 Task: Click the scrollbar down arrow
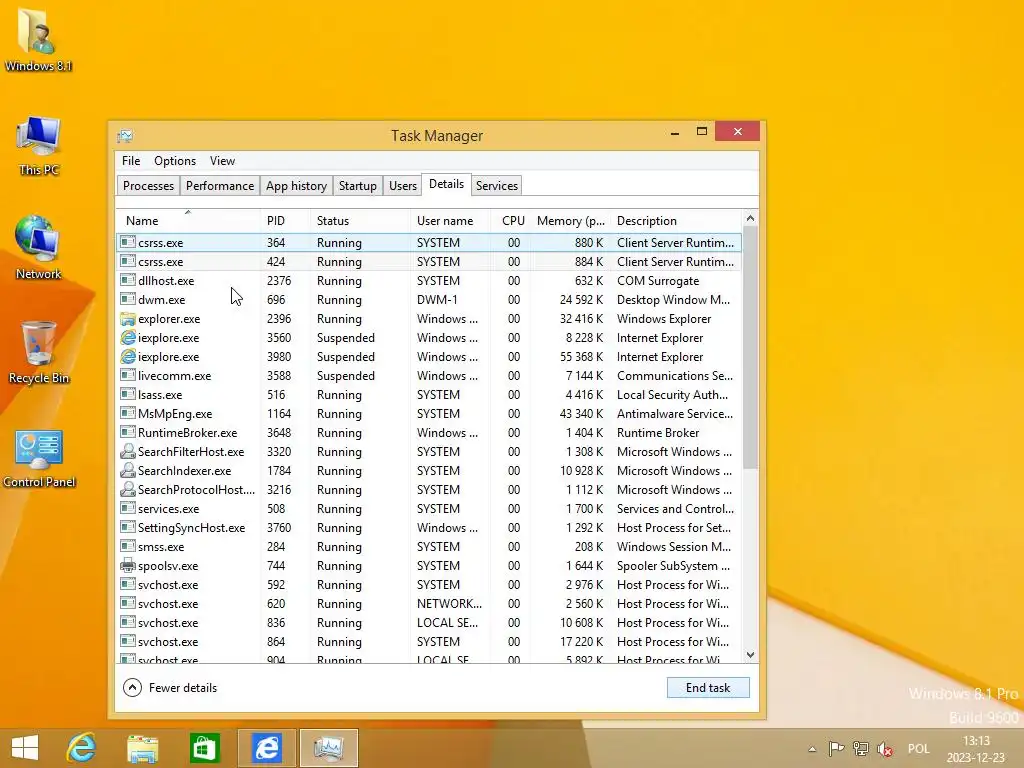click(x=750, y=655)
